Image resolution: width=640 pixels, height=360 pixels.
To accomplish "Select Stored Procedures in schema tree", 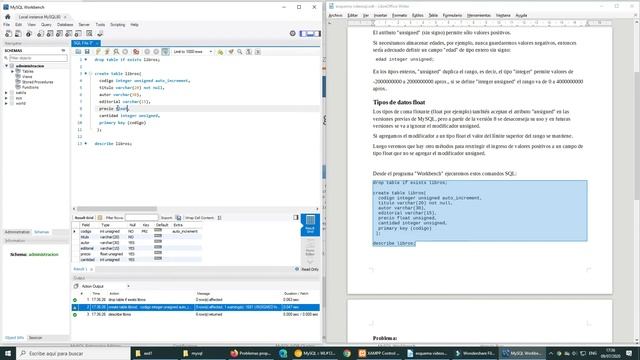I will (37, 82).
